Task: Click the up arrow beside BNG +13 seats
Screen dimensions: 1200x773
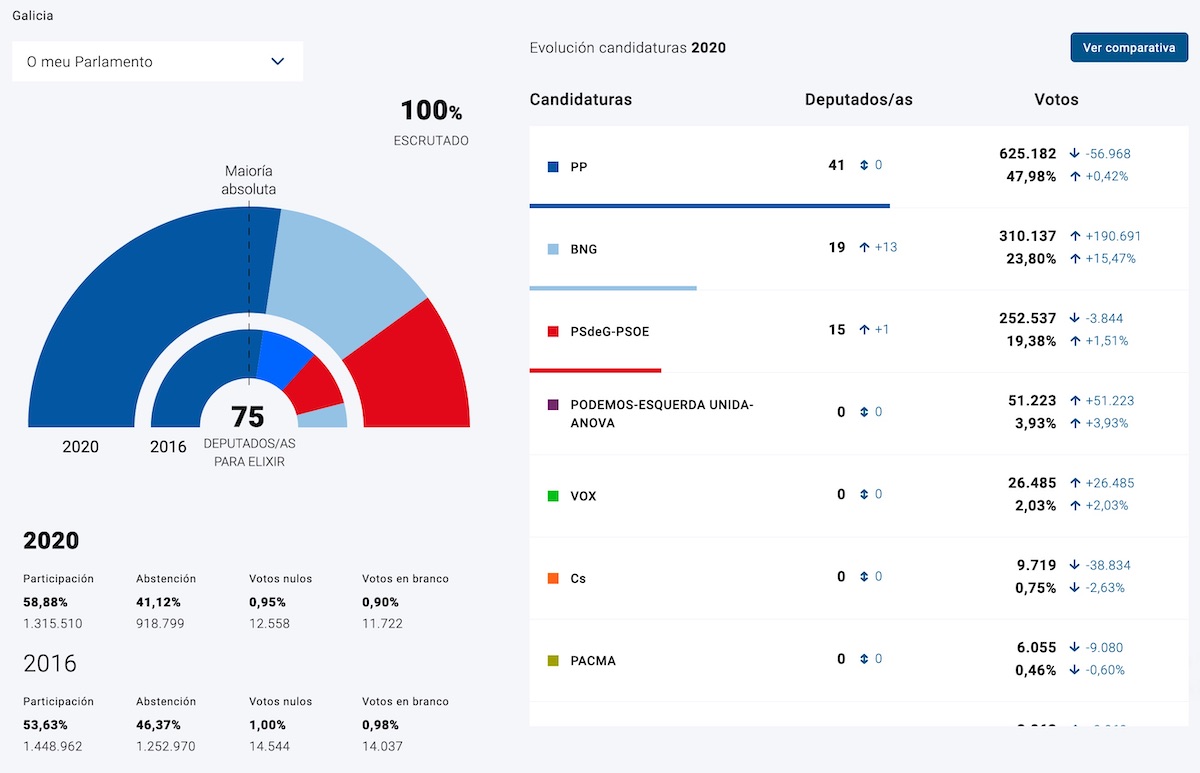Action: tap(864, 248)
